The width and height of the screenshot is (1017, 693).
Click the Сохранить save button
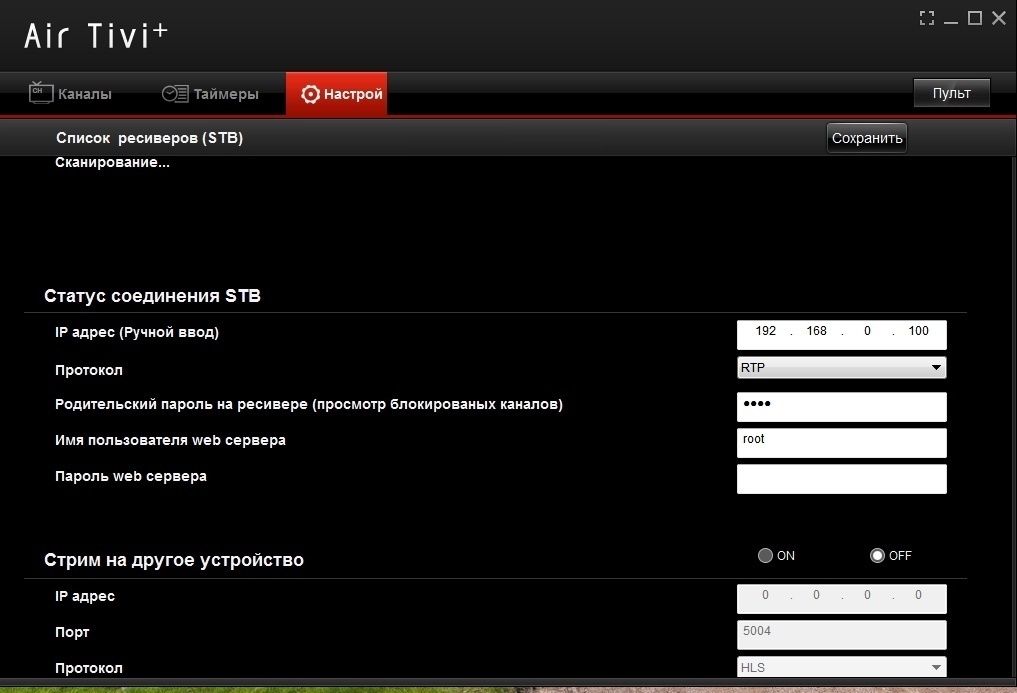click(867, 138)
